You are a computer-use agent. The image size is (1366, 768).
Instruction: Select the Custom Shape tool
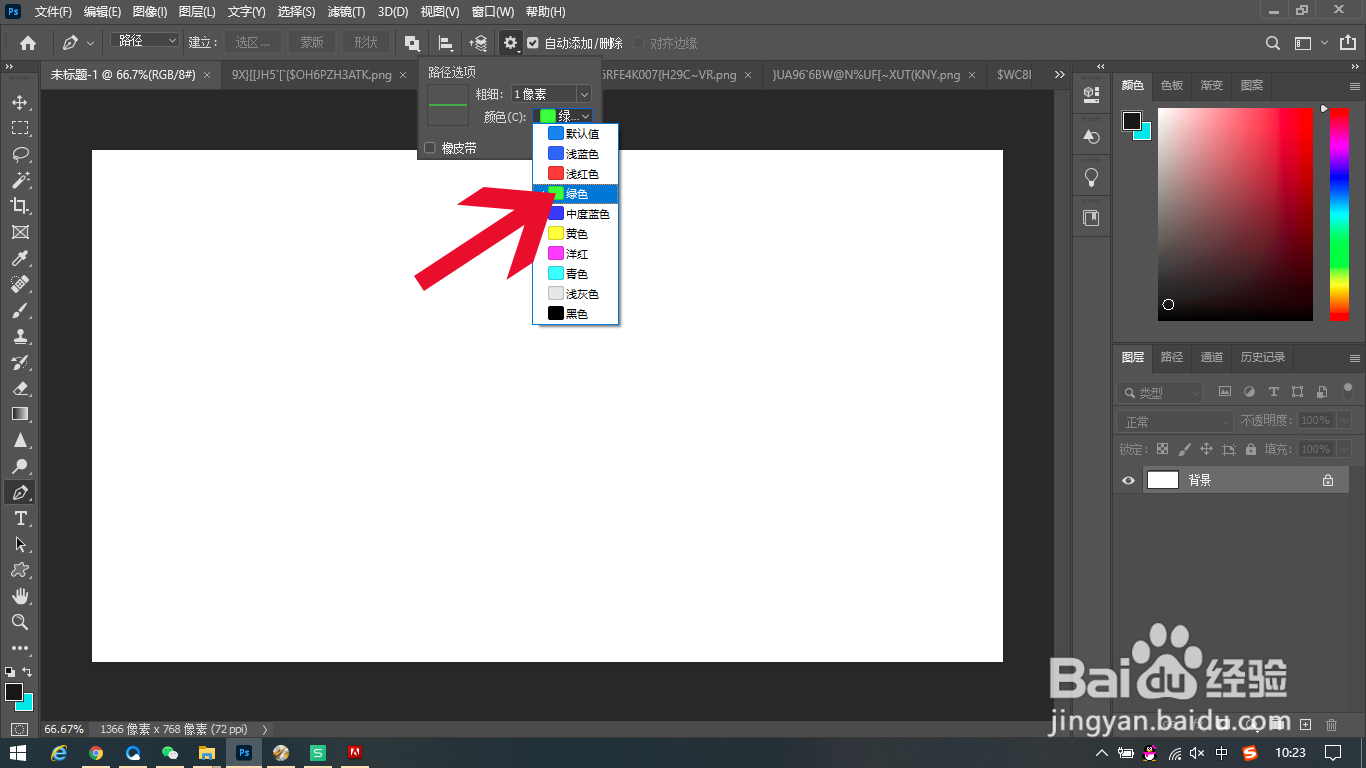point(19,570)
